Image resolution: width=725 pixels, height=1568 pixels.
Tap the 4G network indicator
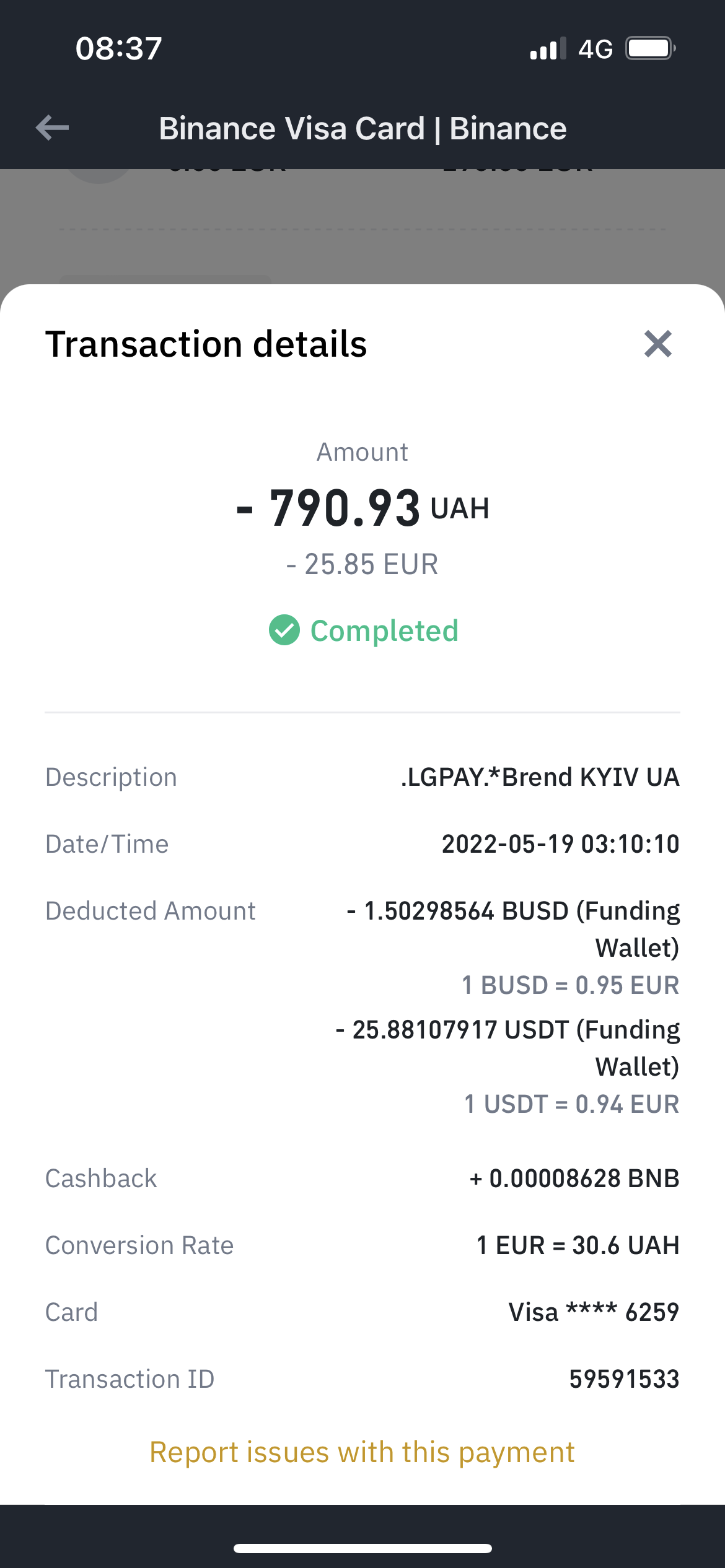point(595,49)
